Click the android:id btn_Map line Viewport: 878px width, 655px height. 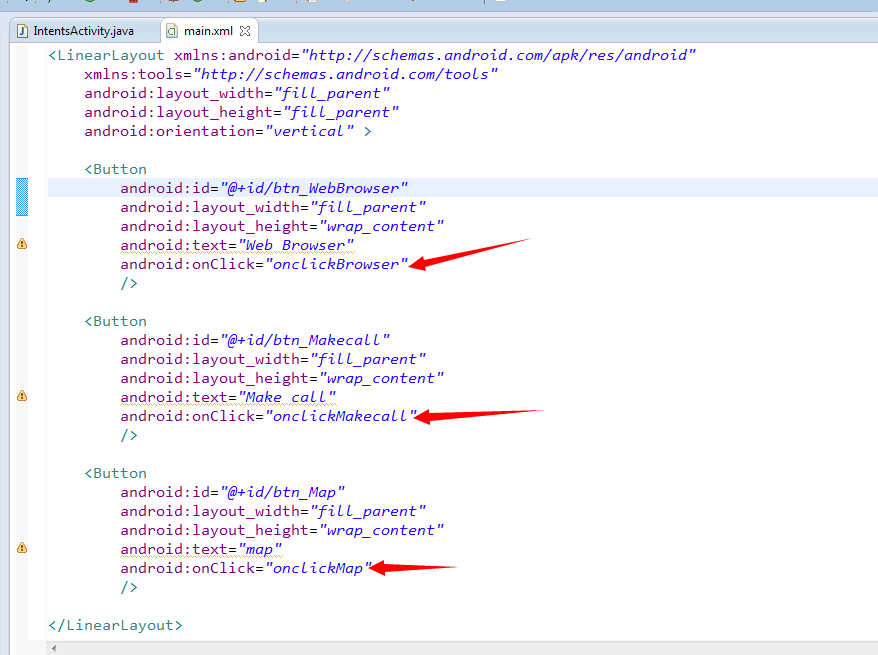(232, 493)
